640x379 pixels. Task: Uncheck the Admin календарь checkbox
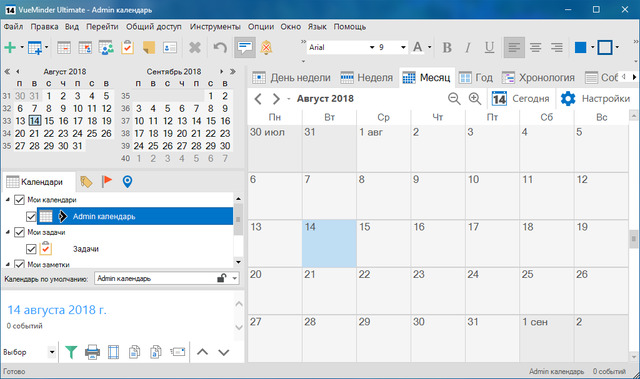pyautogui.click(x=31, y=216)
